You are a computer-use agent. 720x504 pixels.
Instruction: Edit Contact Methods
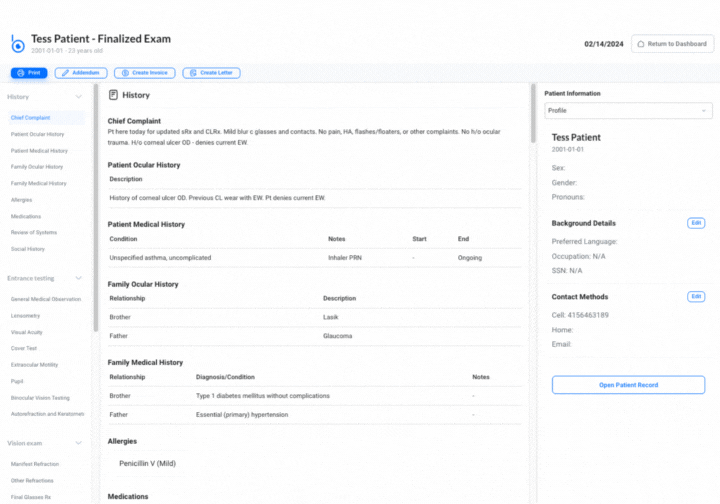696,297
